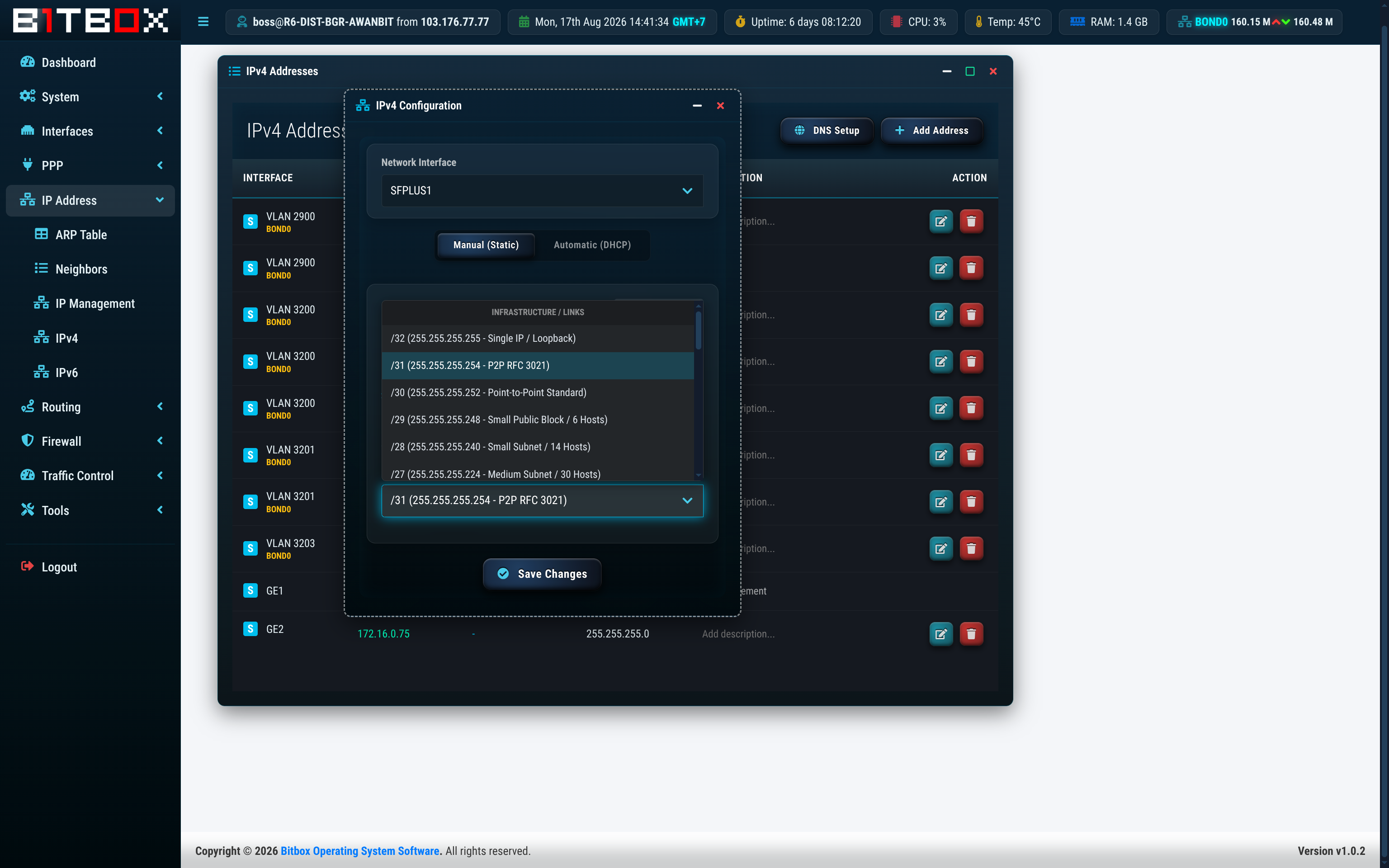Screen dimensions: 1389x868
Task: Open Dashboard from the sidebar
Action: coord(90,62)
